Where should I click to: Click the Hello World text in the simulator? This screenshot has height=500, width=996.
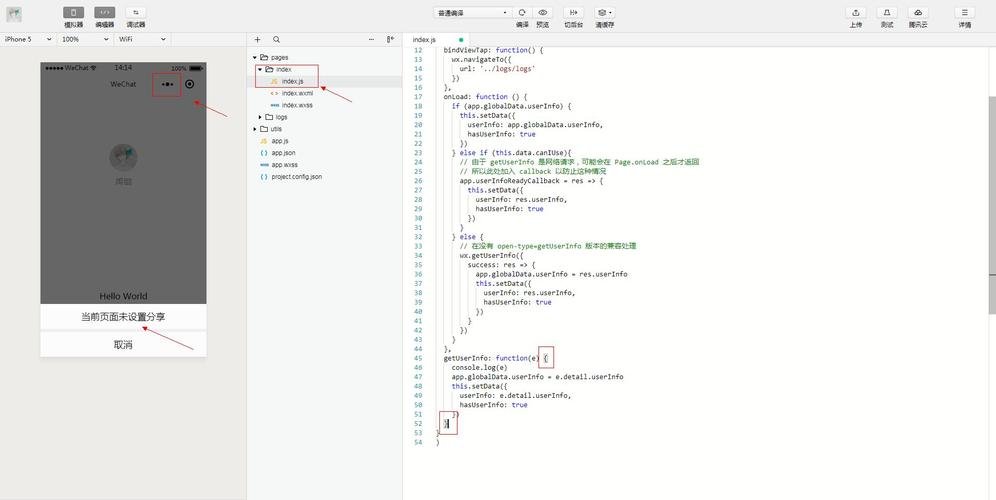point(123,296)
